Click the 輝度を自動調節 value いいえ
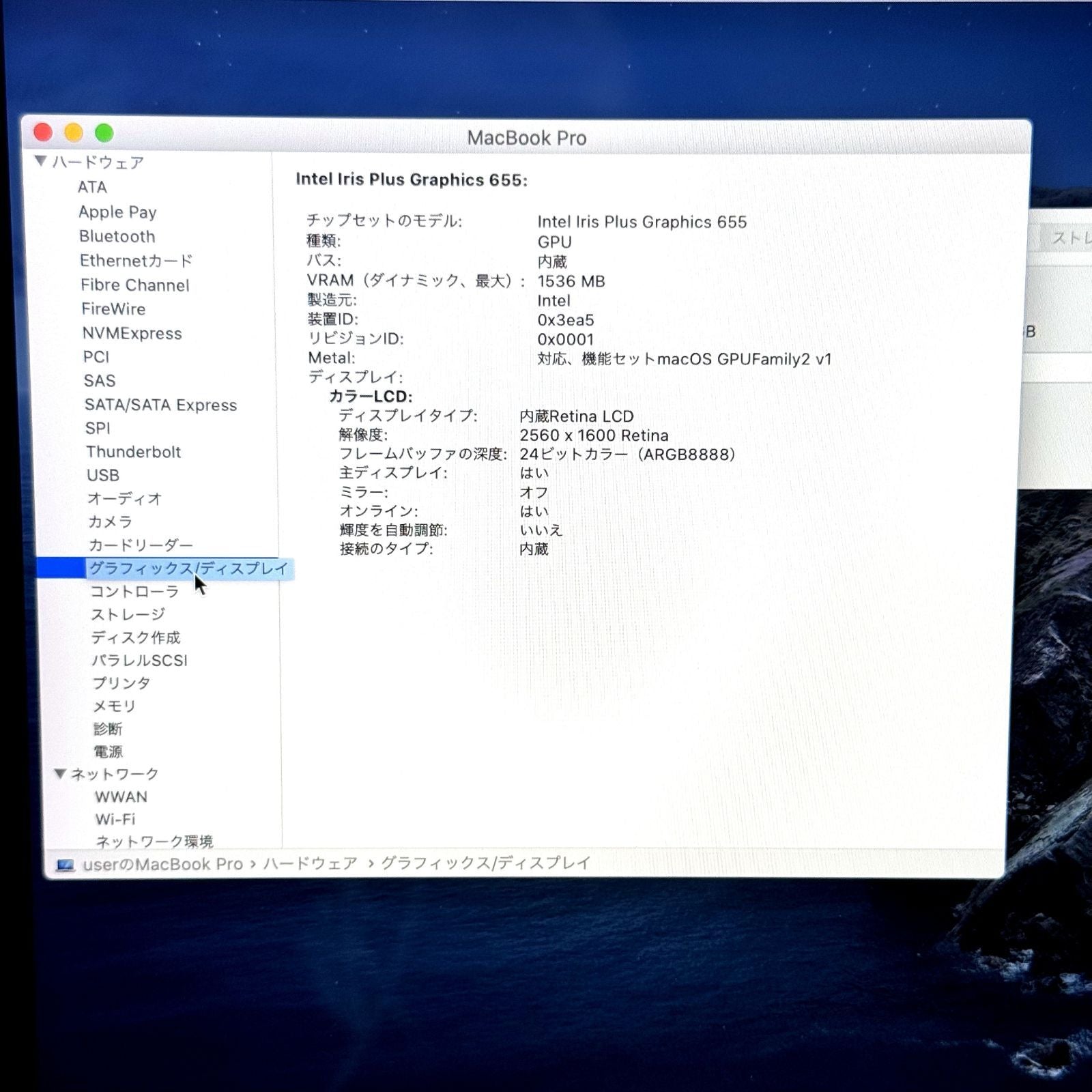The width and height of the screenshot is (1092, 1092). point(541,530)
